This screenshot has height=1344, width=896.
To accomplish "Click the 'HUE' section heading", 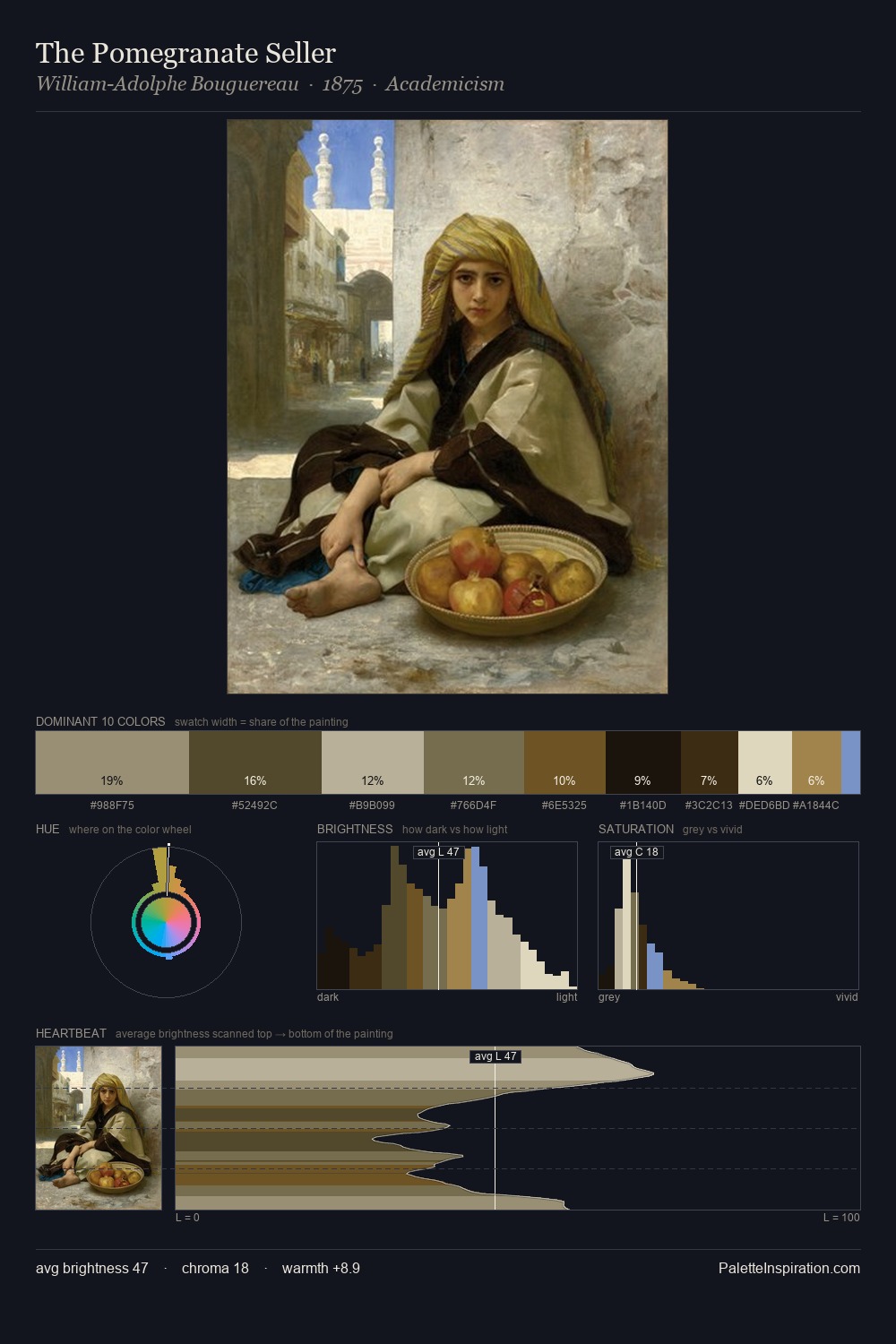I will point(47,829).
